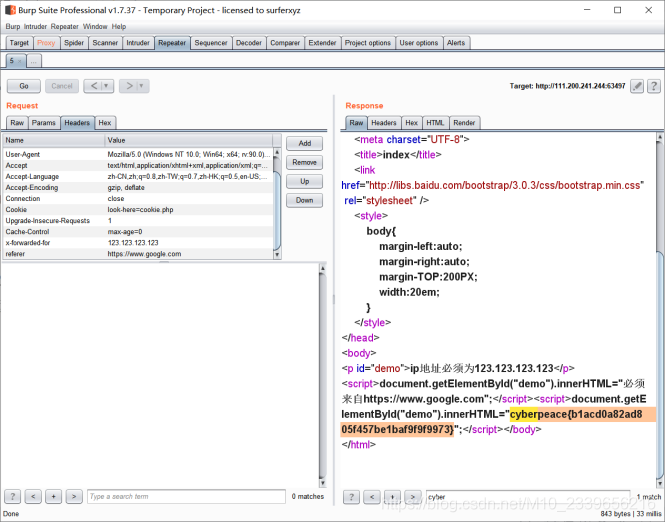Click headers table scrollbar up arrow
665x522 pixels.
(277, 152)
